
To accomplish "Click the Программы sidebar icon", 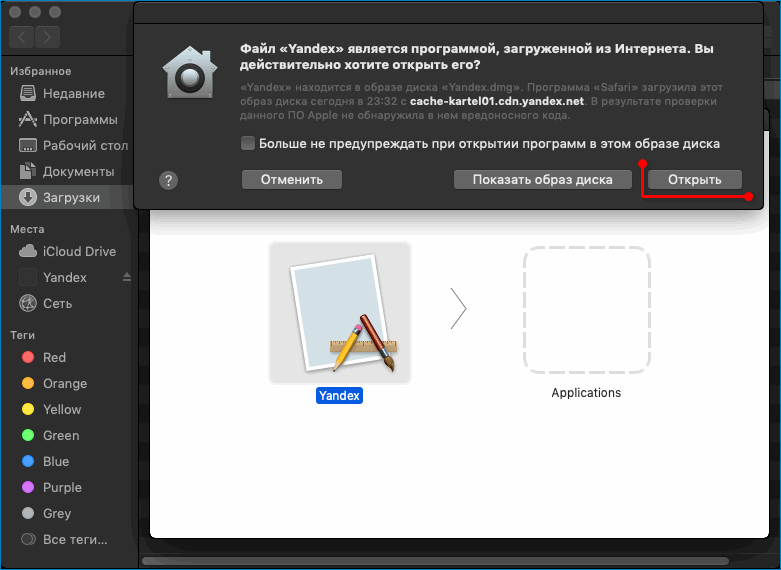I will [x=28, y=119].
